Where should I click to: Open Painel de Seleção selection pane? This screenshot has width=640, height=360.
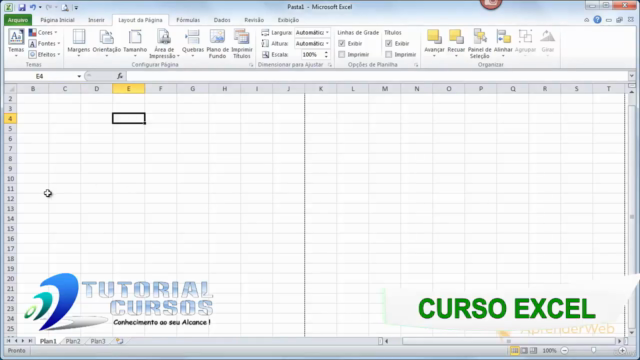coord(480,44)
